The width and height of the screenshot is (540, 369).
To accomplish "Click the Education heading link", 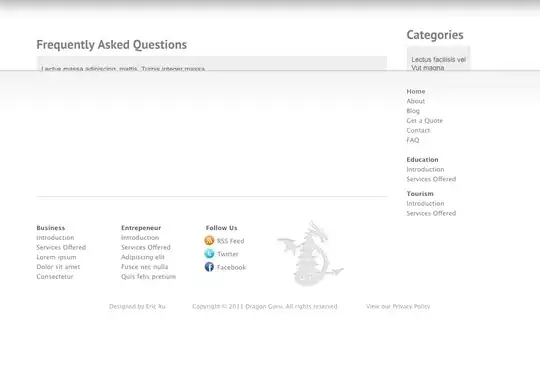I will coord(422,160).
